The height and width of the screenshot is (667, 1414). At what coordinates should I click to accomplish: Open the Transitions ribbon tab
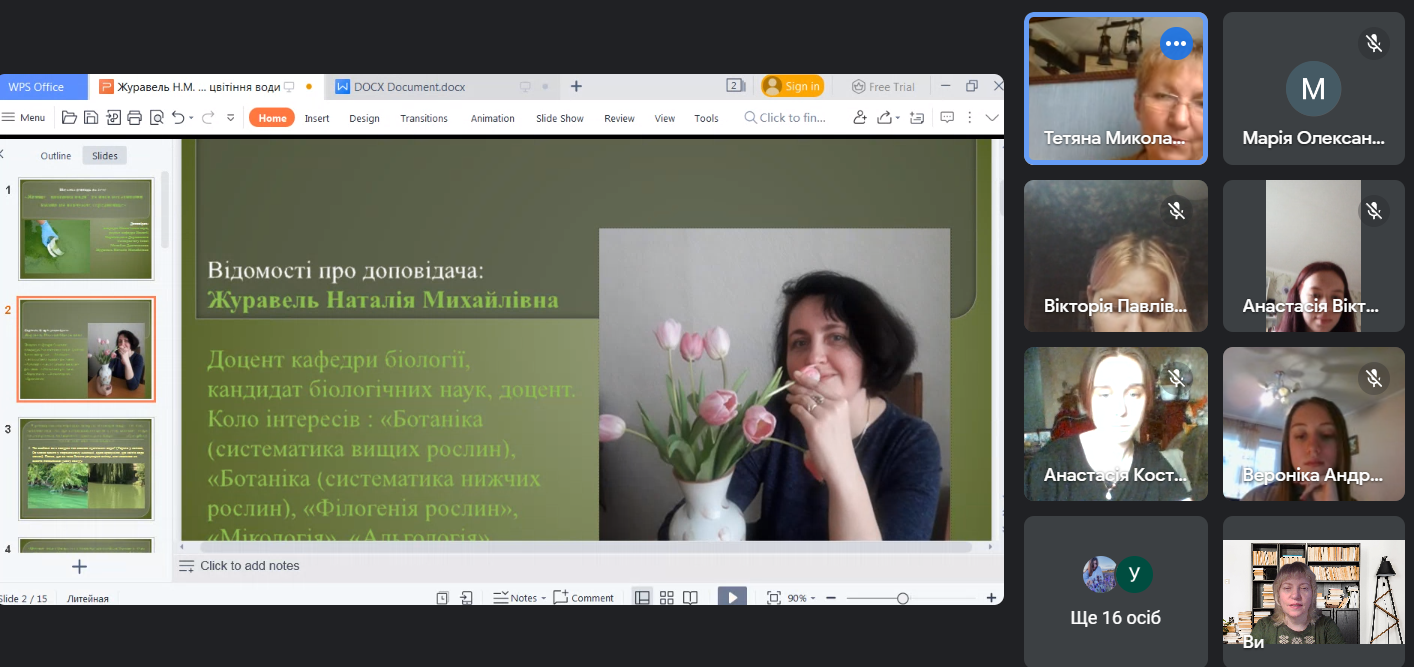(x=424, y=118)
